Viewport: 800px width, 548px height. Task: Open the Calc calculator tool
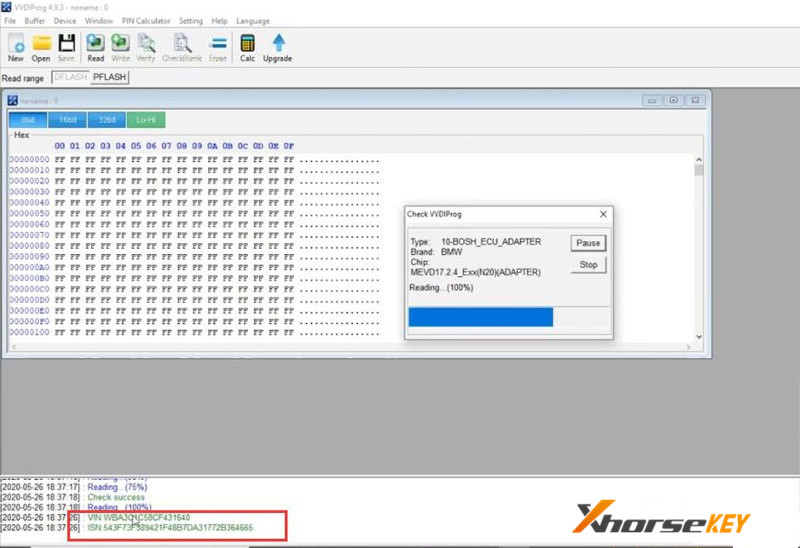coord(247,48)
